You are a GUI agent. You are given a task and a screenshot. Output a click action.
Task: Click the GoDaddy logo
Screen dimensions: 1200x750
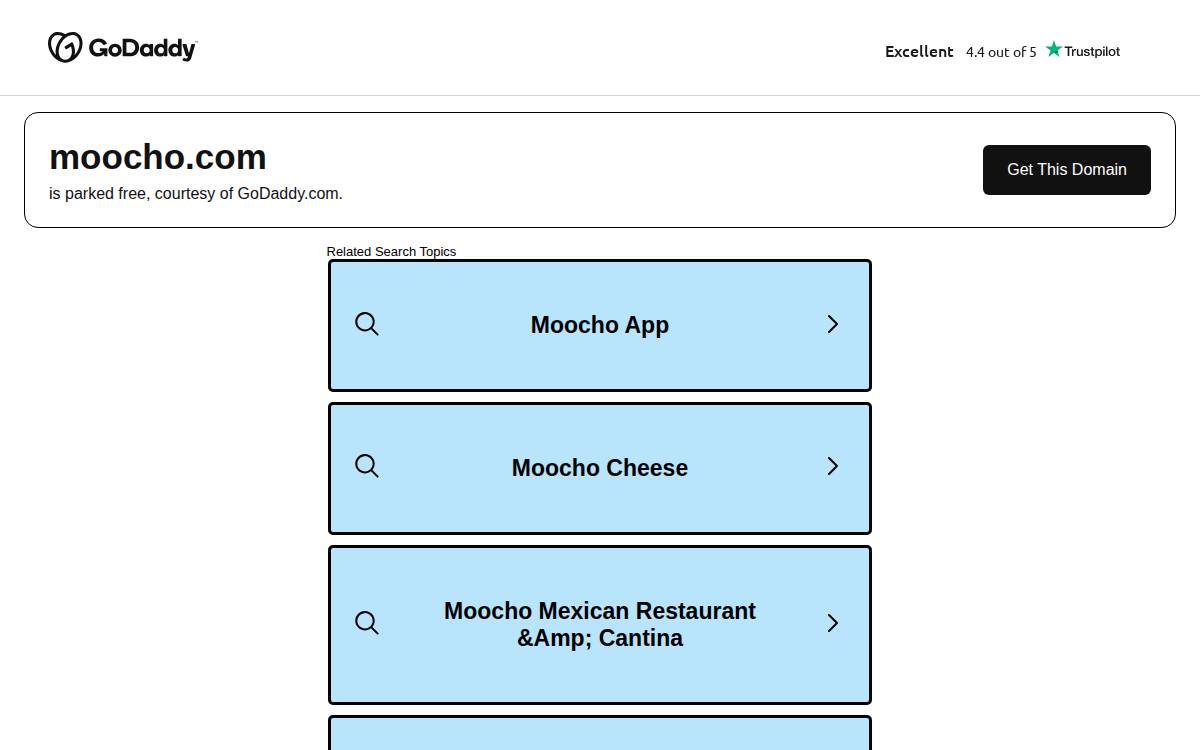pos(122,47)
